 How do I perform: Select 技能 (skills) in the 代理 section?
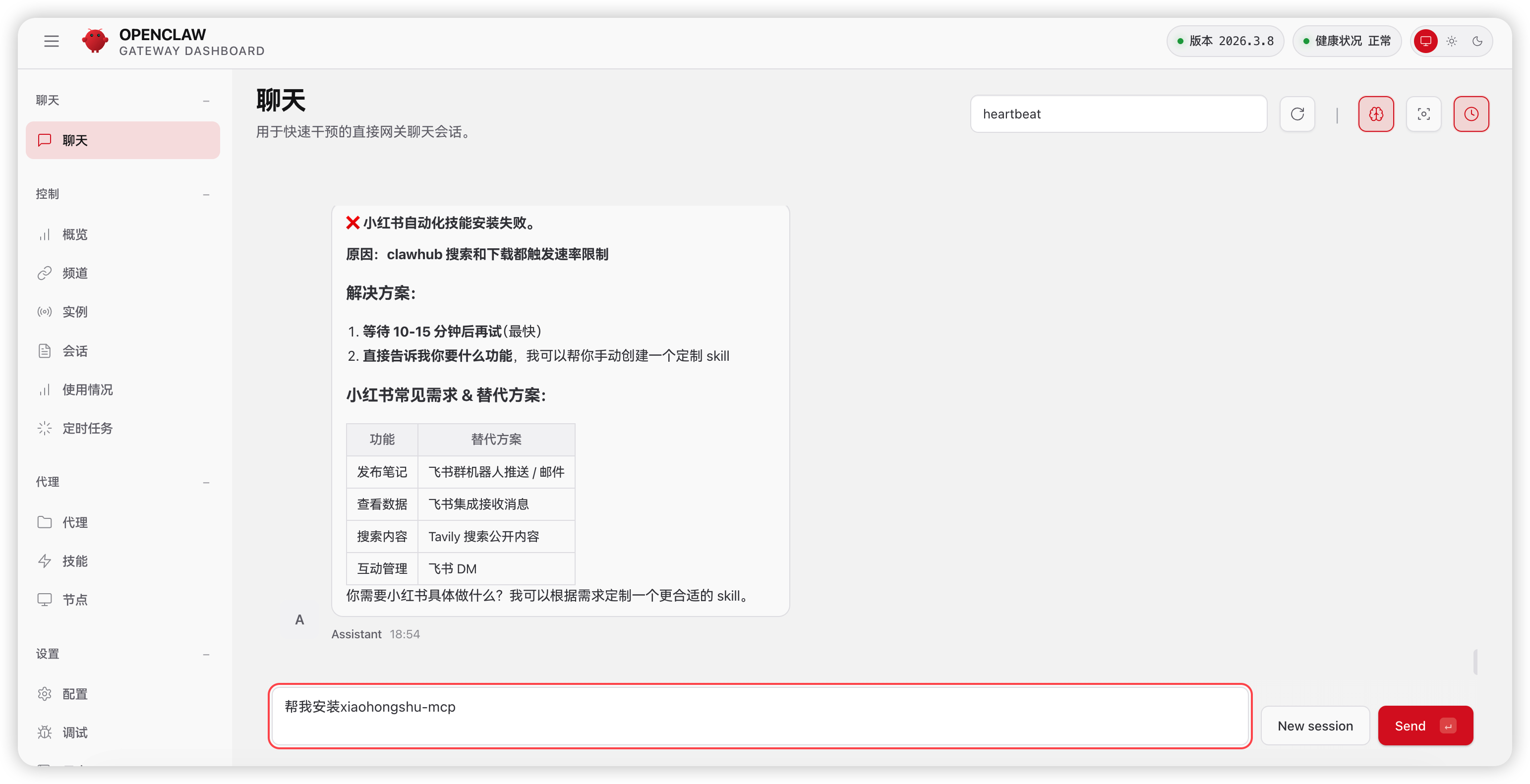point(75,560)
